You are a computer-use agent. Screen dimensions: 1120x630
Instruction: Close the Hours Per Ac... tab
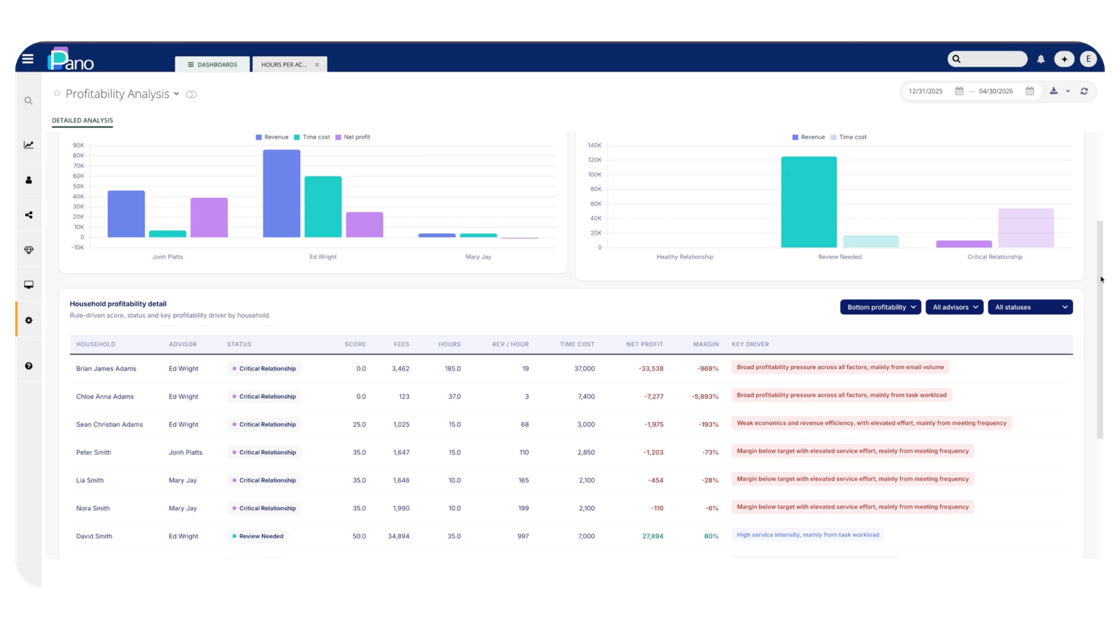317,65
